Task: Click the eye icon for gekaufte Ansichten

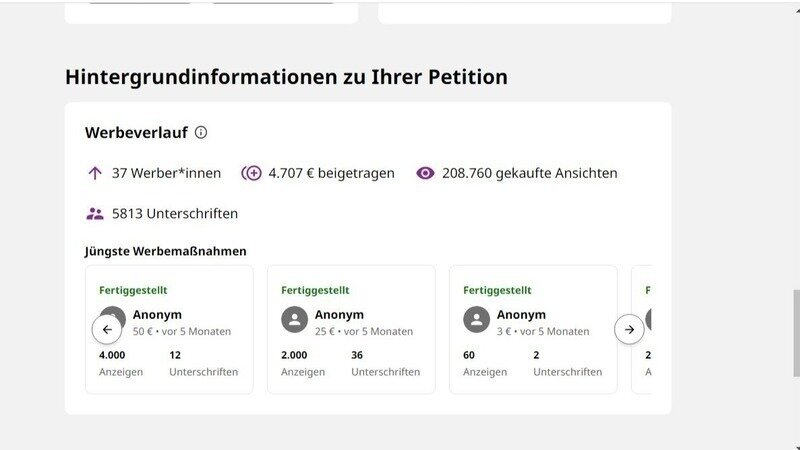Action: pyautogui.click(x=425, y=173)
